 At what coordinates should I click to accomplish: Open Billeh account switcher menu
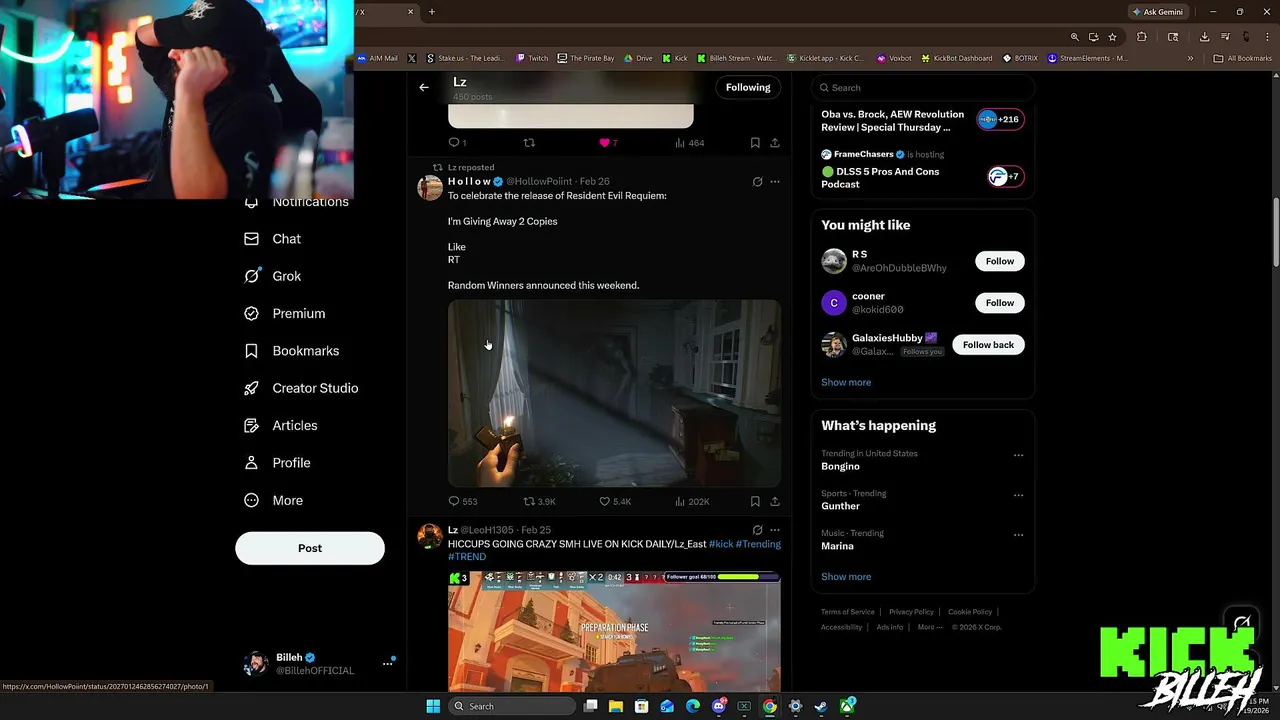point(387,663)
